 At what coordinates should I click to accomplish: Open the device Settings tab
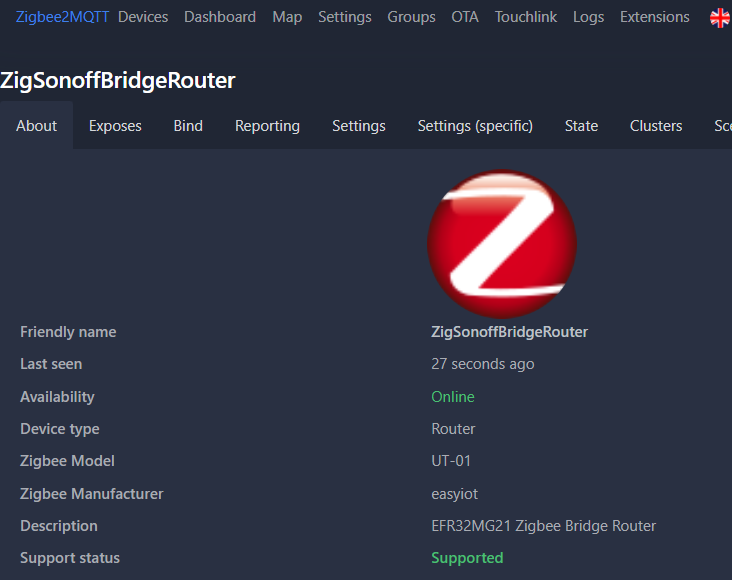359,126
